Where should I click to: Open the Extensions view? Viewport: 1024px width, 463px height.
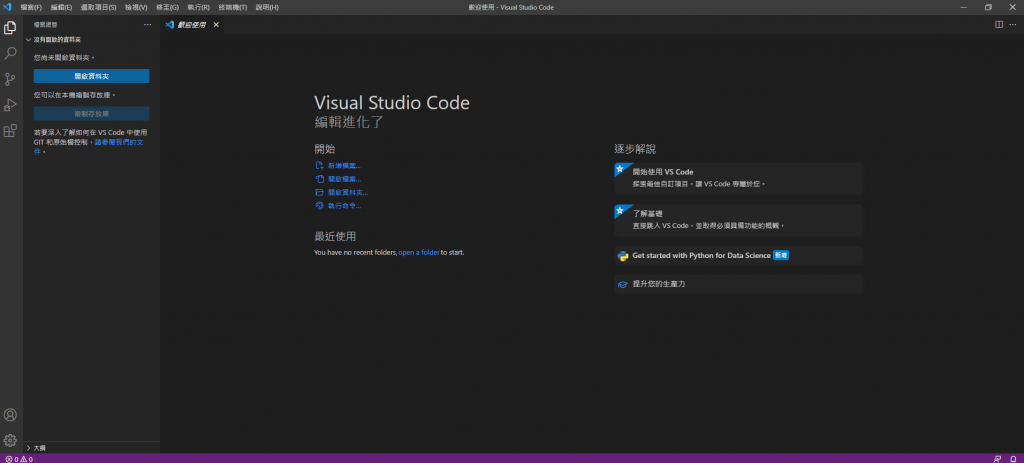point(10,131)
